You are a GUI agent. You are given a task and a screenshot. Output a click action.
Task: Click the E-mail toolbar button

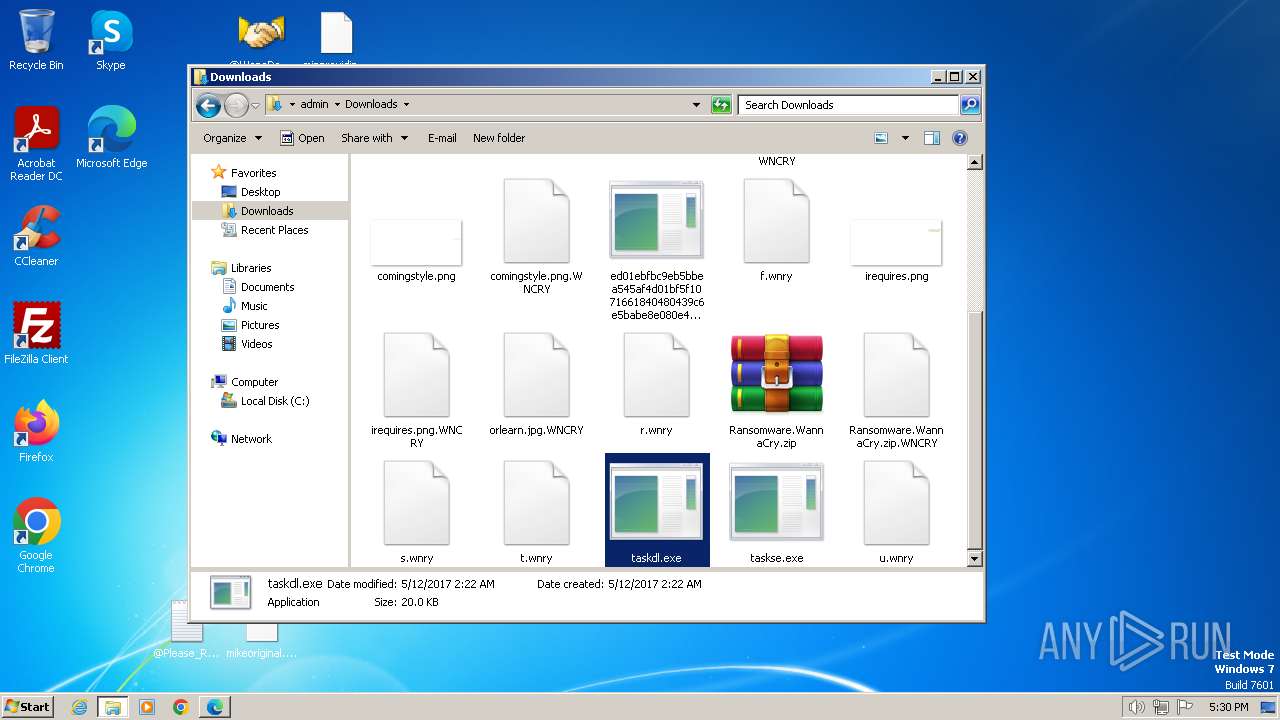point(442,138)
